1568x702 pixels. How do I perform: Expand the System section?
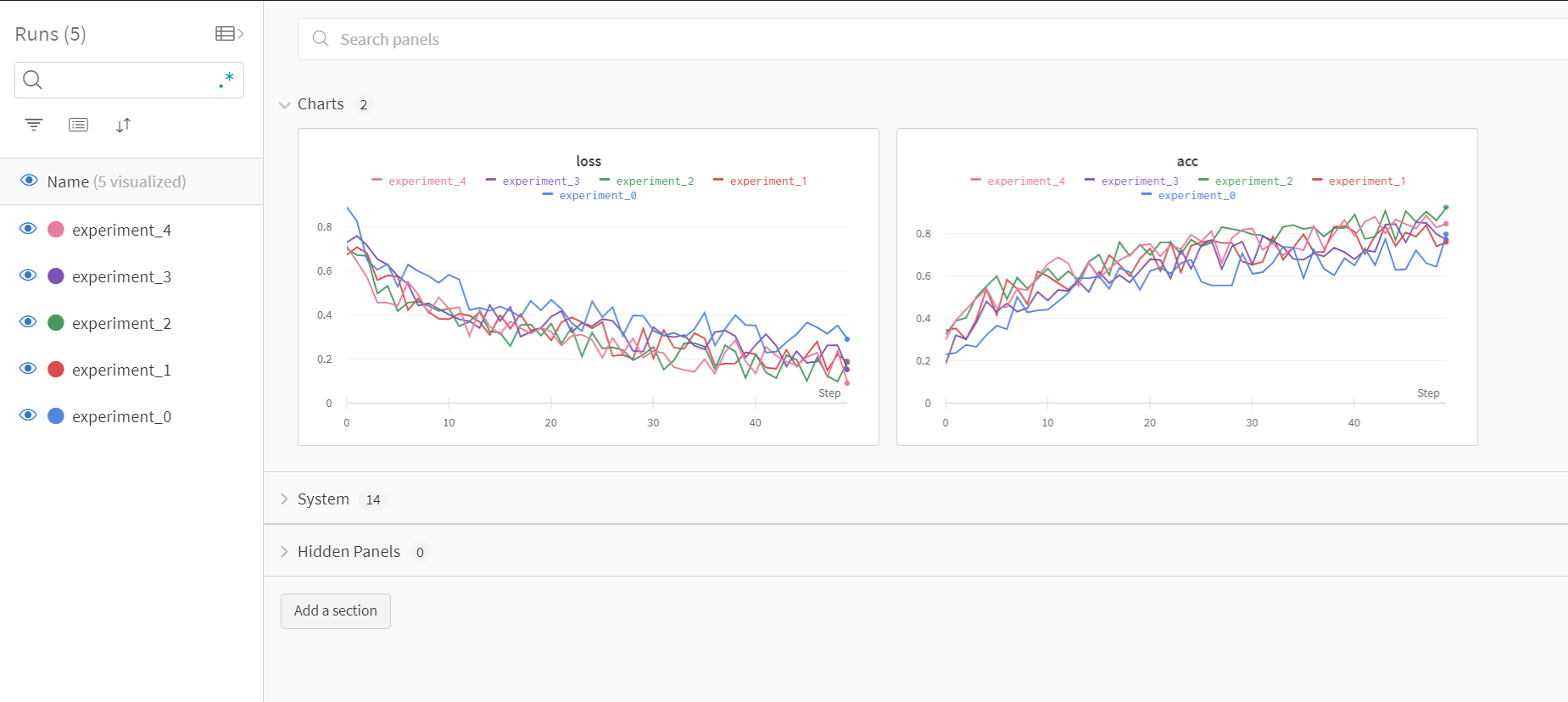285,499
